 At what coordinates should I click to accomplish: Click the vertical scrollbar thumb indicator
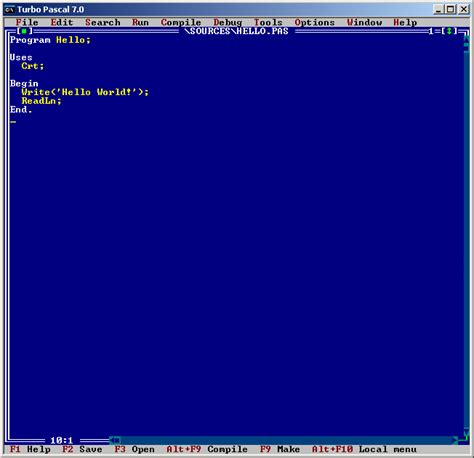[466, 49]
